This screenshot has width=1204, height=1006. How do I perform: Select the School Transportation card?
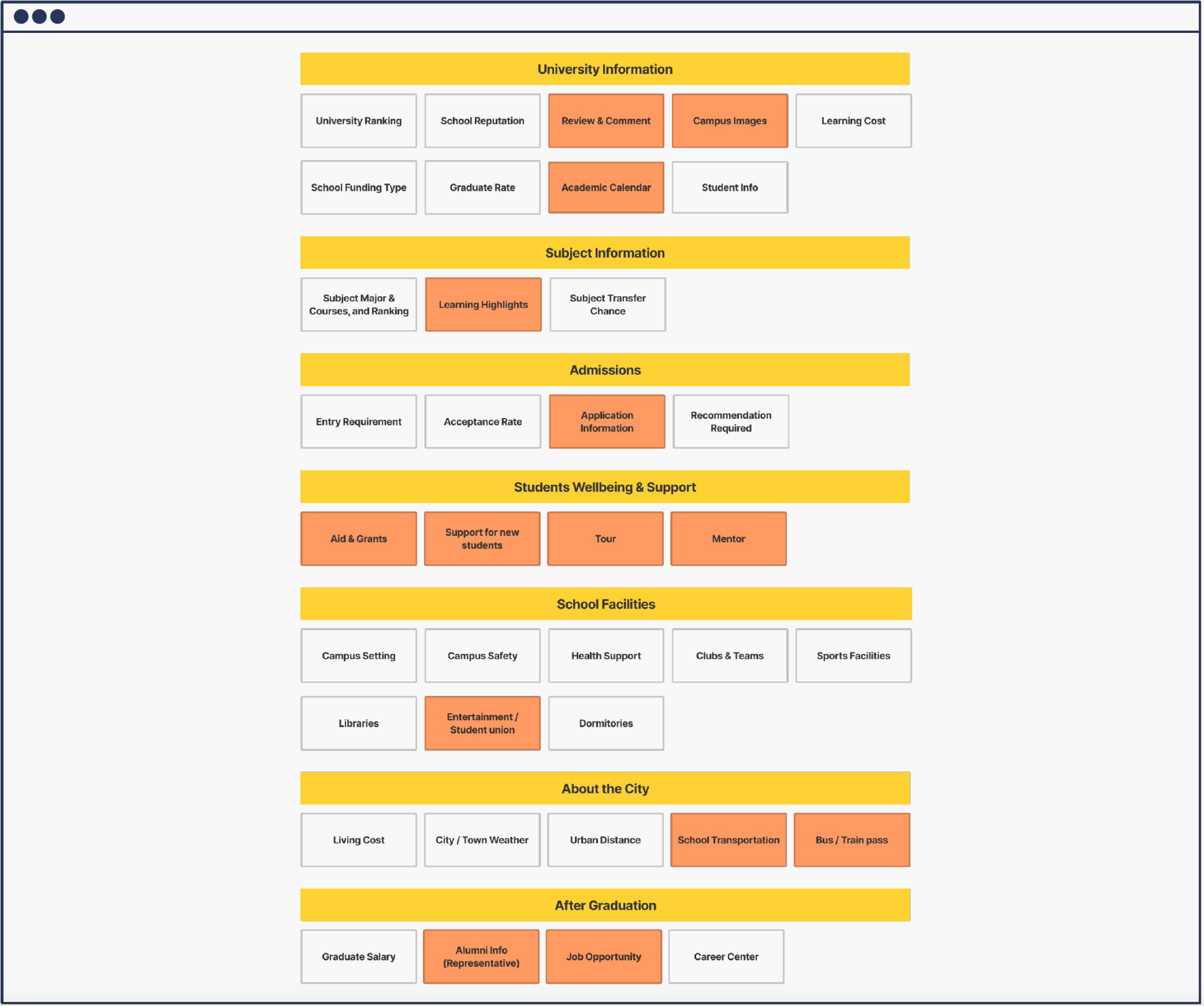point(729,840)
